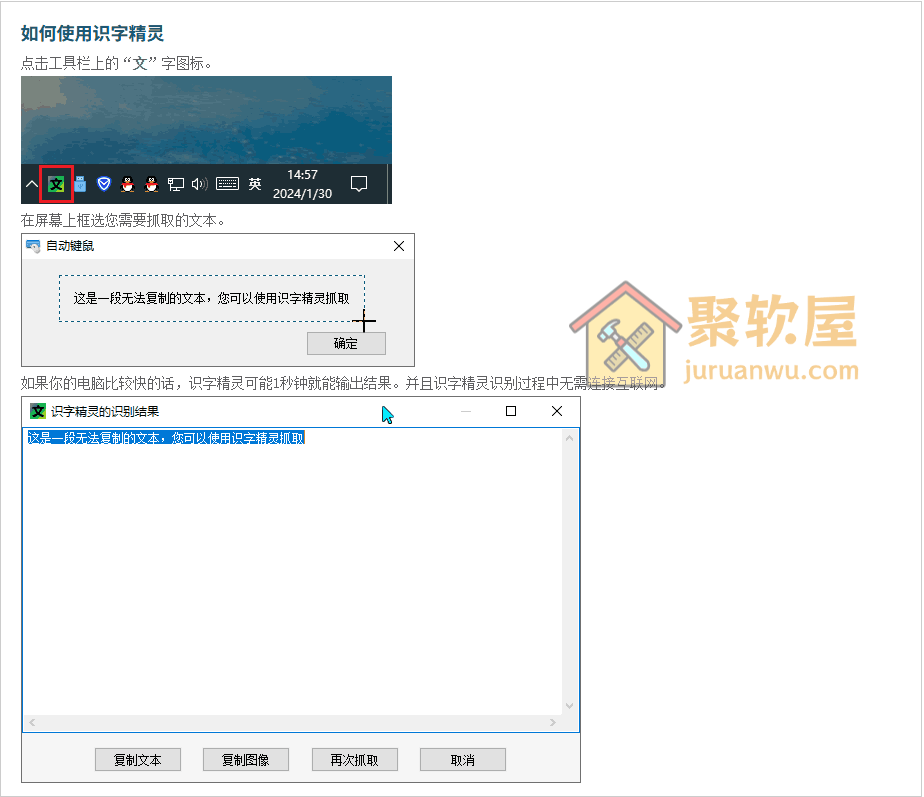Open the network status tray icon
Screen dimensions: 924x797
tap(177, 183)
